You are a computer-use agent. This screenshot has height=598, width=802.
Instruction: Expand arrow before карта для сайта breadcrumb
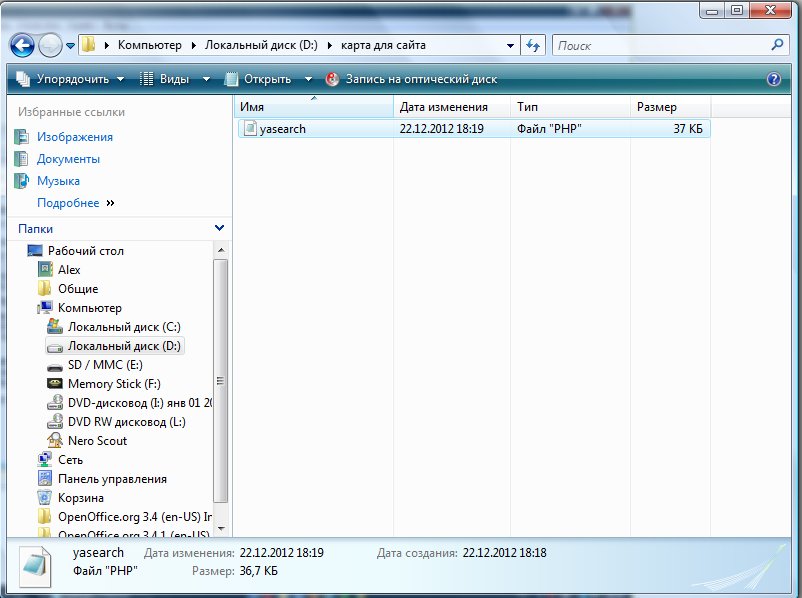[x=330, y=46]
